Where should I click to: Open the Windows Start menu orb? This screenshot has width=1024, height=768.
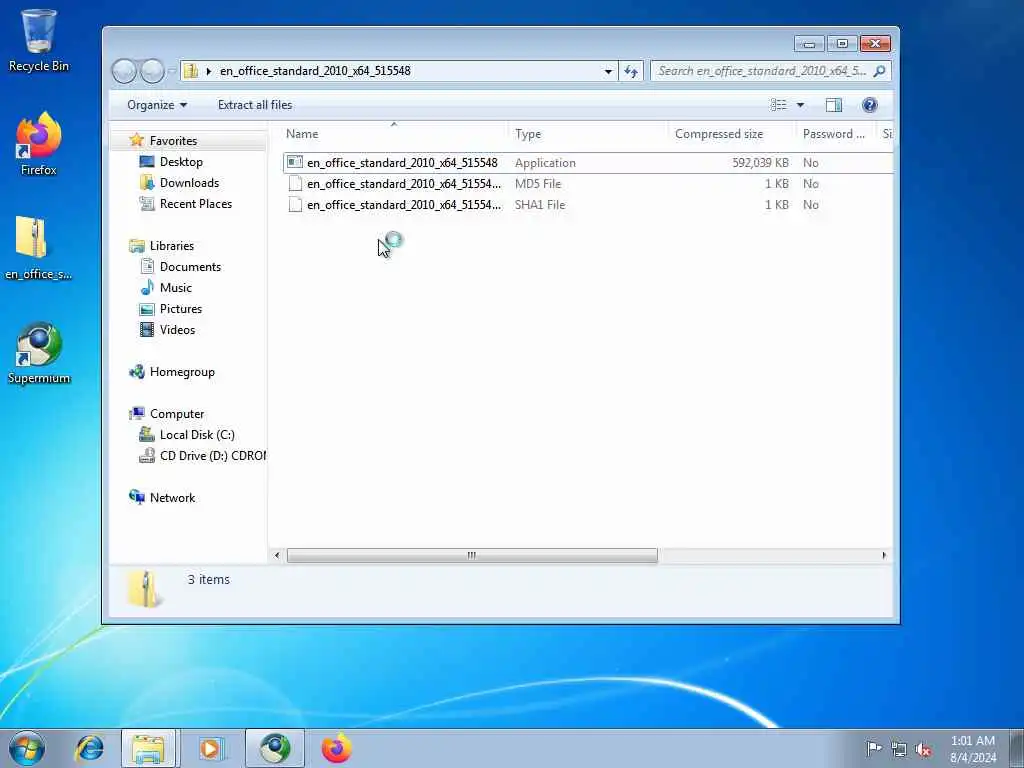click(x=26, y=748)
